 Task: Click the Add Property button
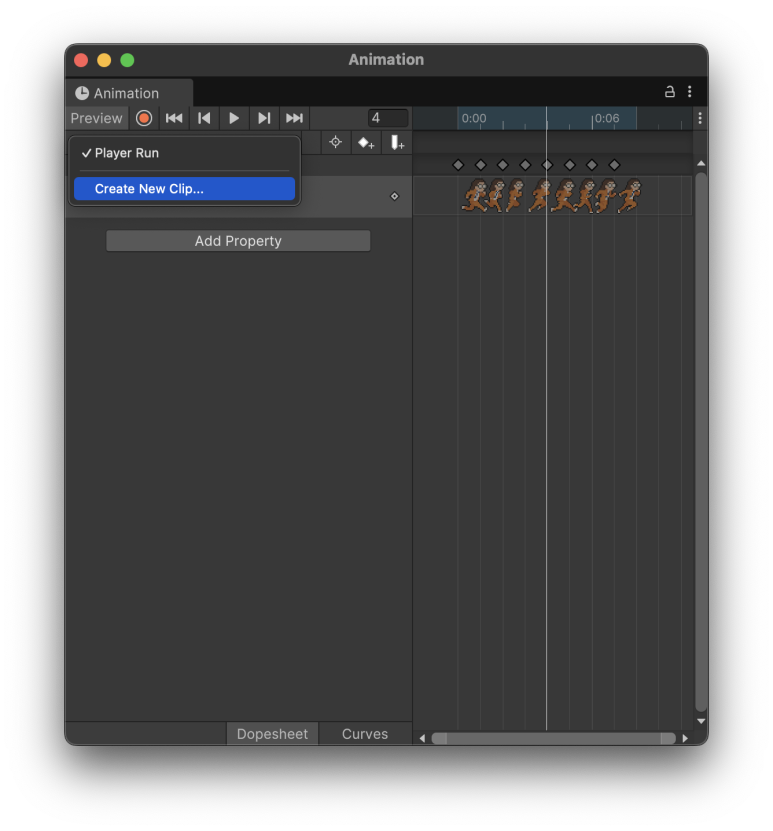[x=238, y=241]
